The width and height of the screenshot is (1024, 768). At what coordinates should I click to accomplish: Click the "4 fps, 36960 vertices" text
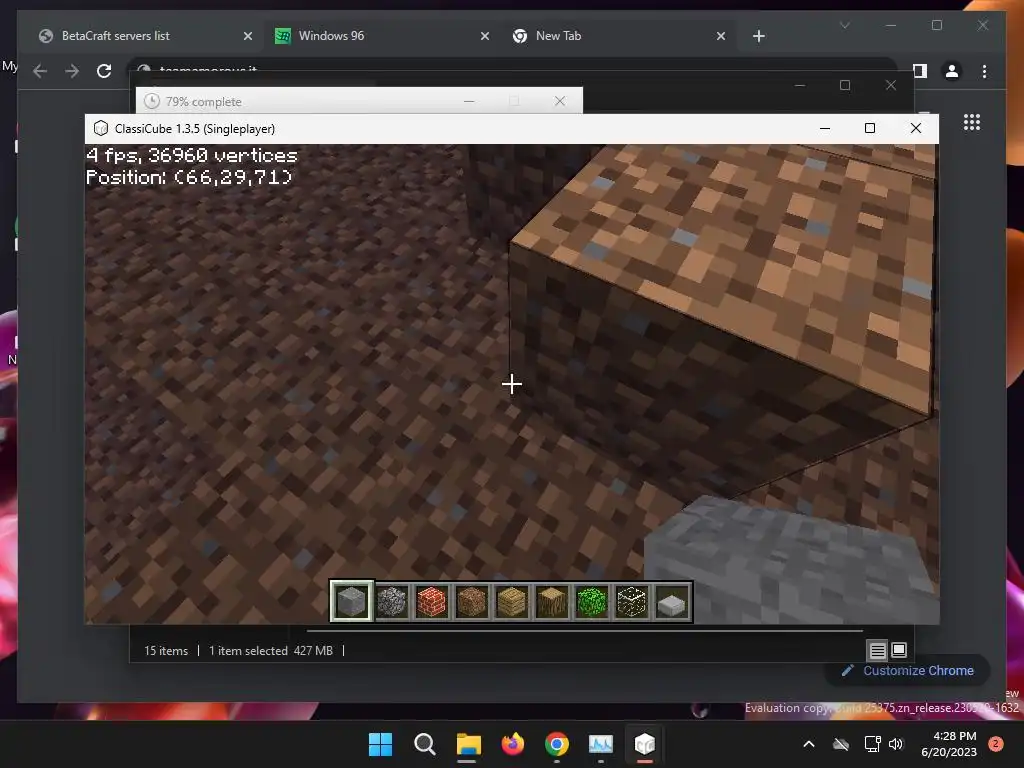coord(191,155)
